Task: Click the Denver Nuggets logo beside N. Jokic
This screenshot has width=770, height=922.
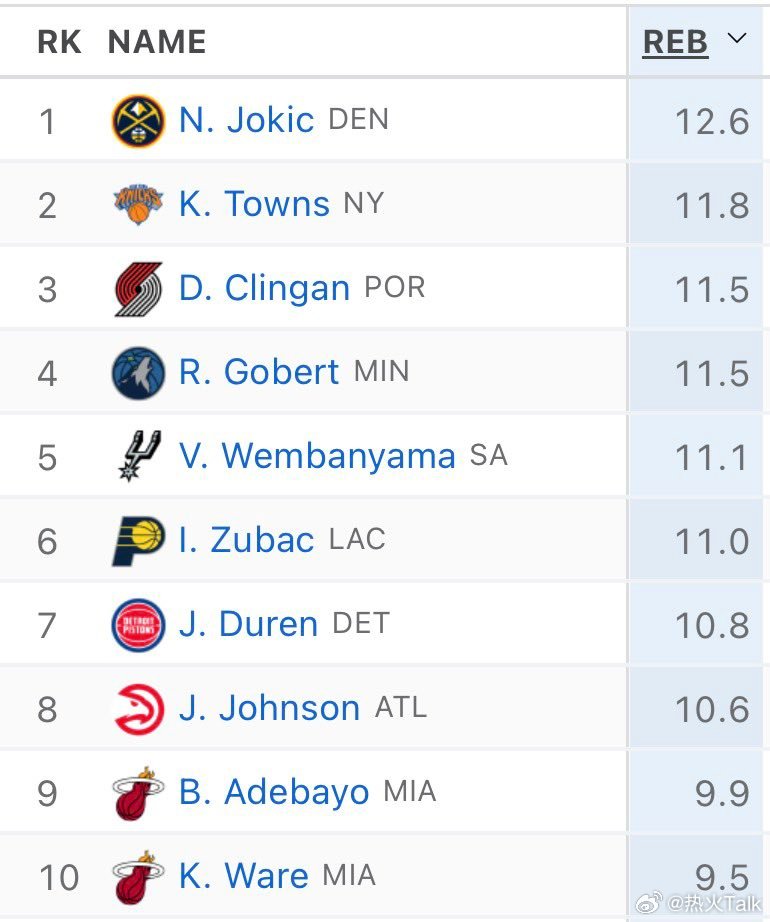Action: point(137,119)
